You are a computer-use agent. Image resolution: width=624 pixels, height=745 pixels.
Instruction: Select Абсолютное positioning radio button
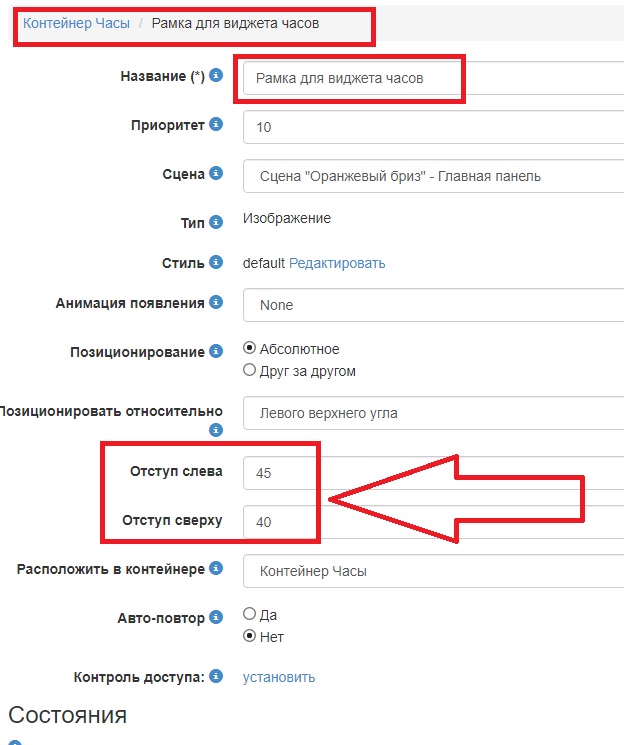click(x=250, y=349)
